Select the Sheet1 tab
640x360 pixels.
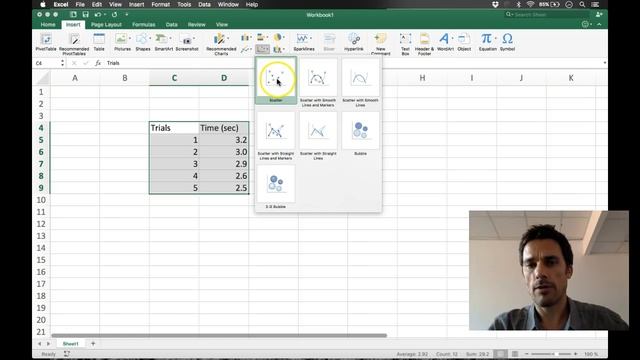pyautogui.click(x=70, y=344)
